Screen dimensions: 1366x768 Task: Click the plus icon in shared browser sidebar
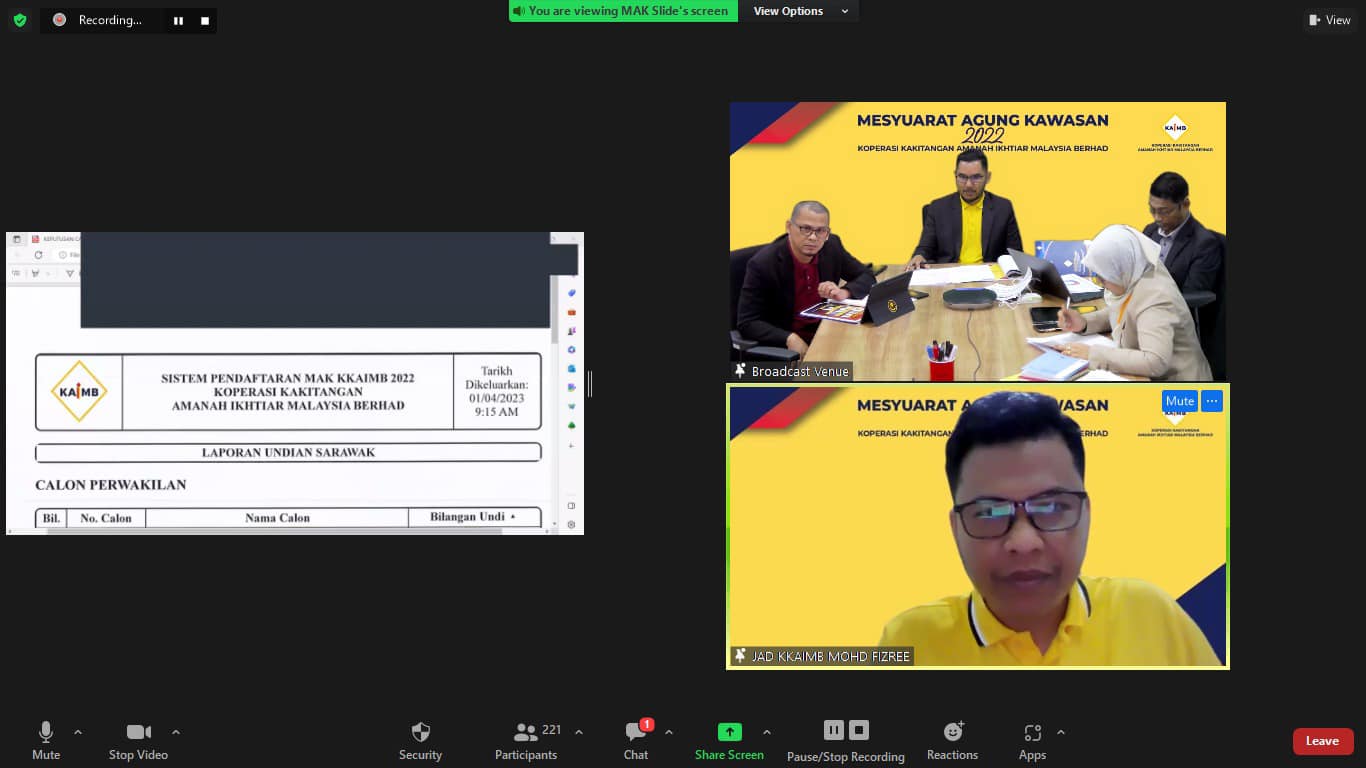[x=571, y=446]
